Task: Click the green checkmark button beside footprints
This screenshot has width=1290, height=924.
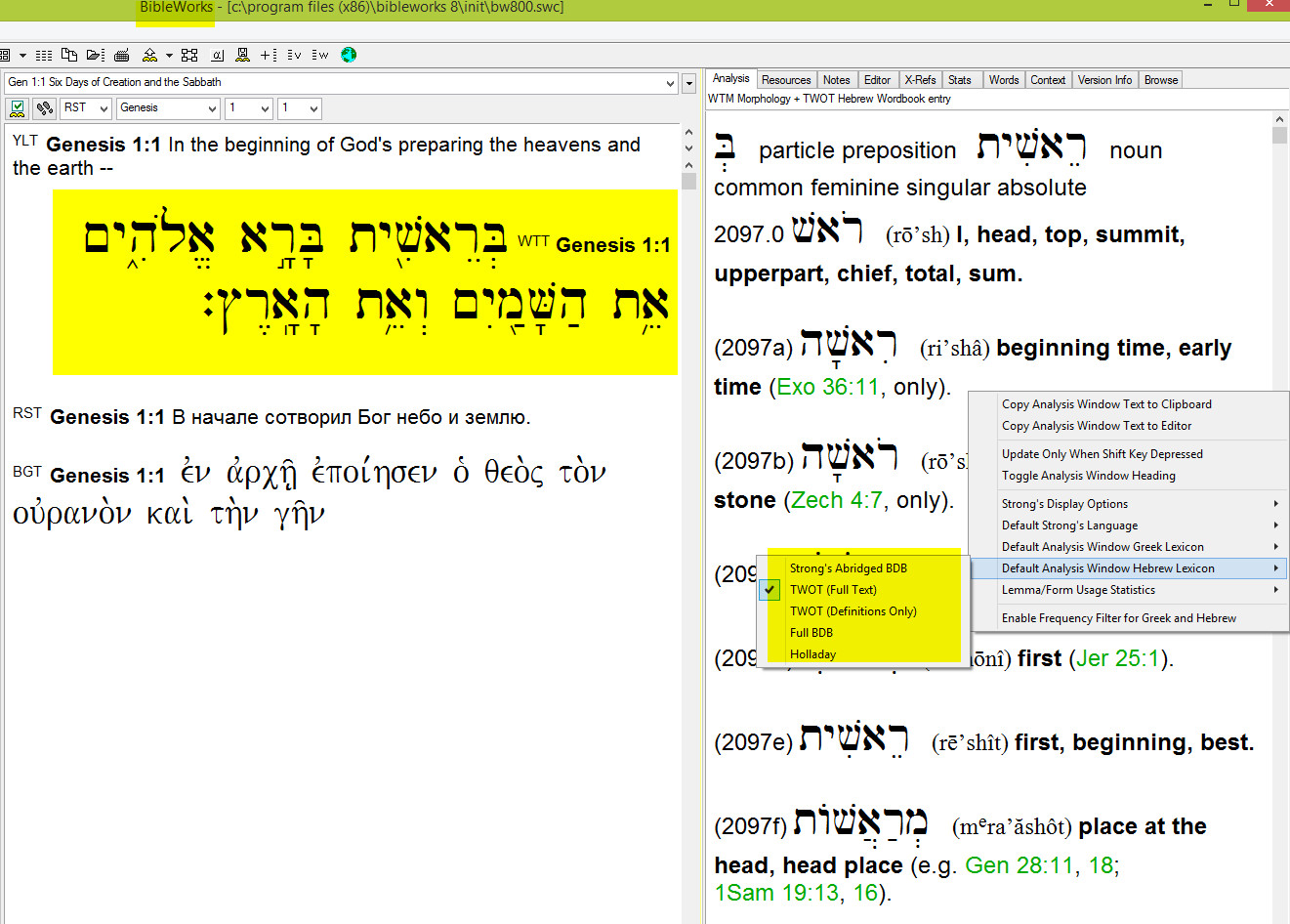Action: pos(18,108)
